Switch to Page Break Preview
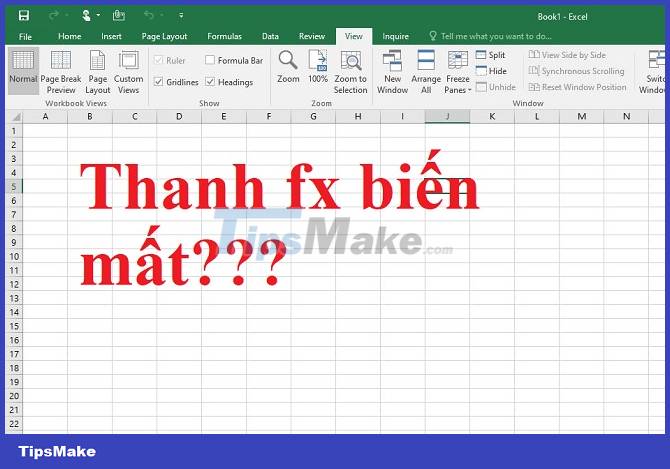 pyautogui.click(x=61, y=70)
